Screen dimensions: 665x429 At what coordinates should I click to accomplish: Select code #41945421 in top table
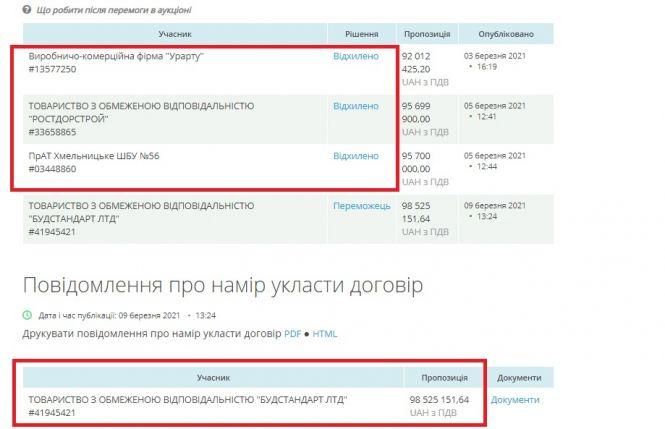click(x=52, y=232)
